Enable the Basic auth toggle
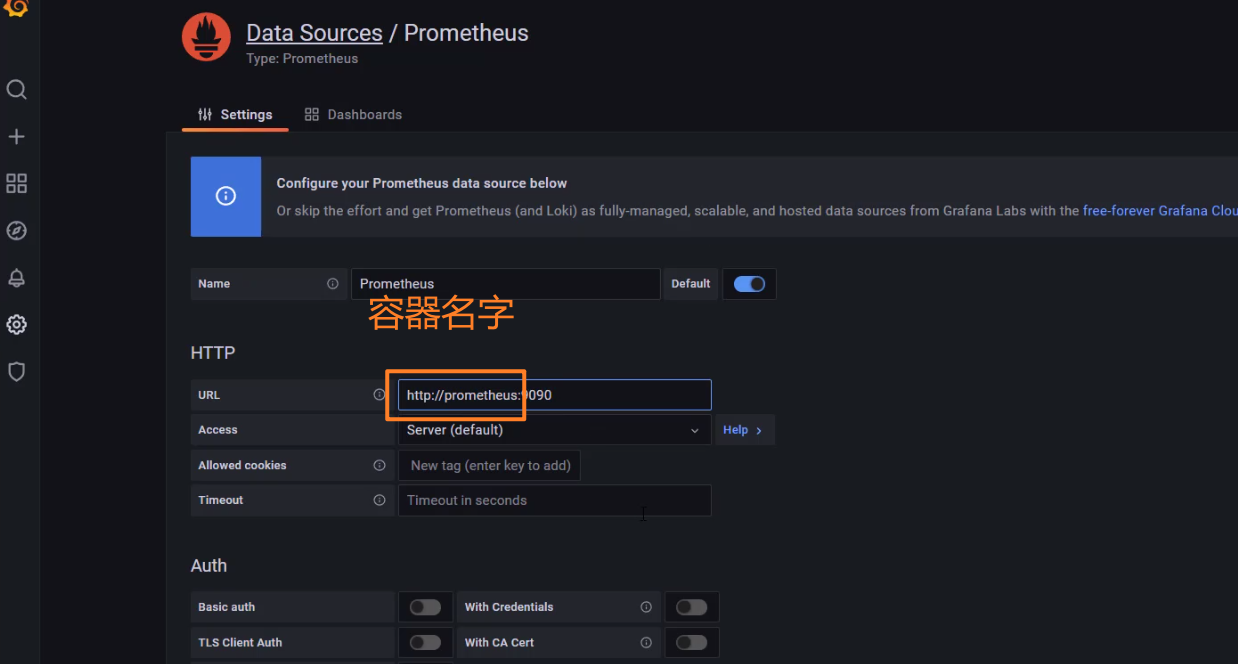The image size is (1238, 664). [425, 607]
